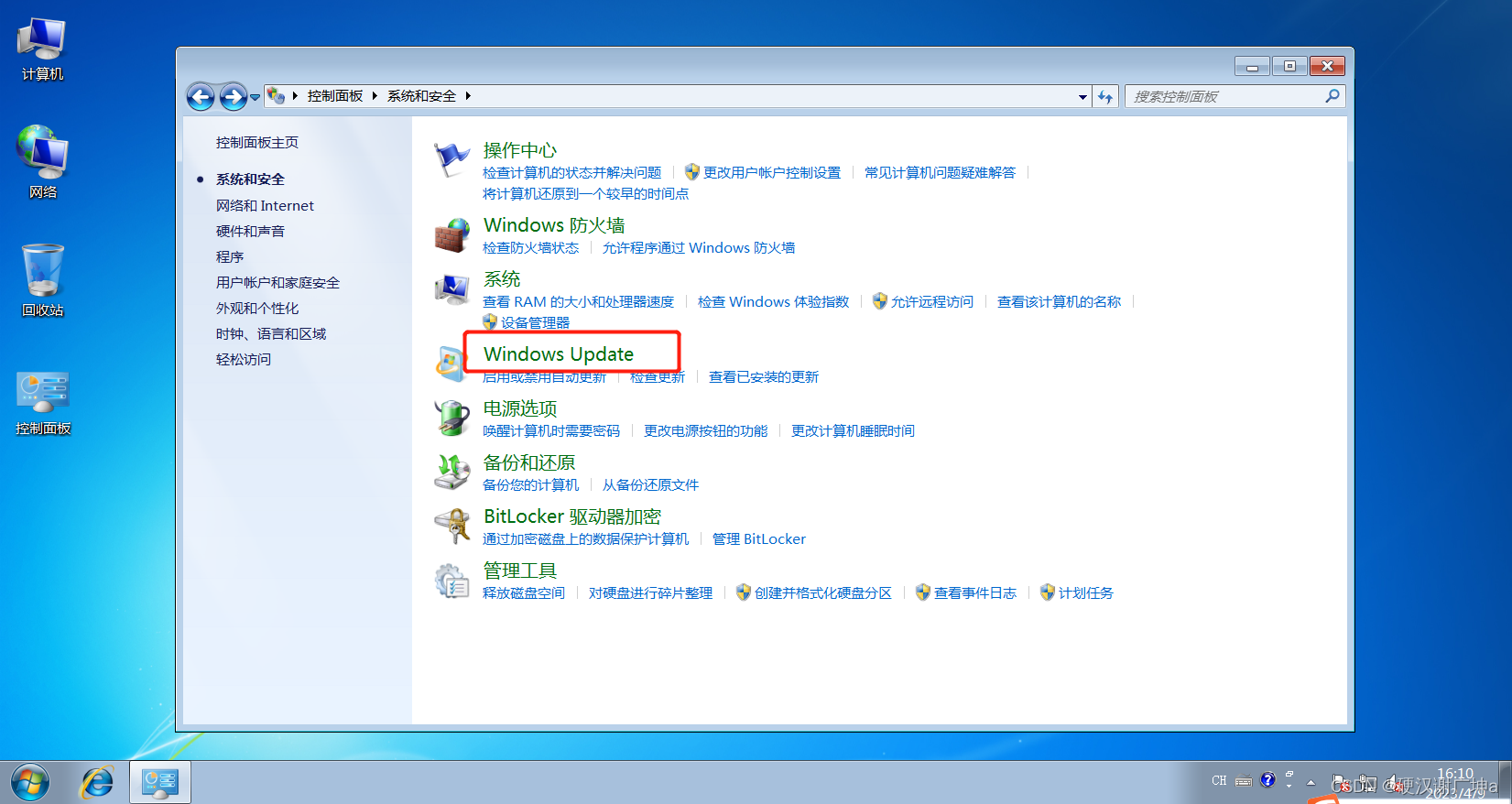1512x804 pixels.
Task: Click the keyboard icon in language bar
Action: coord(1244,781)
